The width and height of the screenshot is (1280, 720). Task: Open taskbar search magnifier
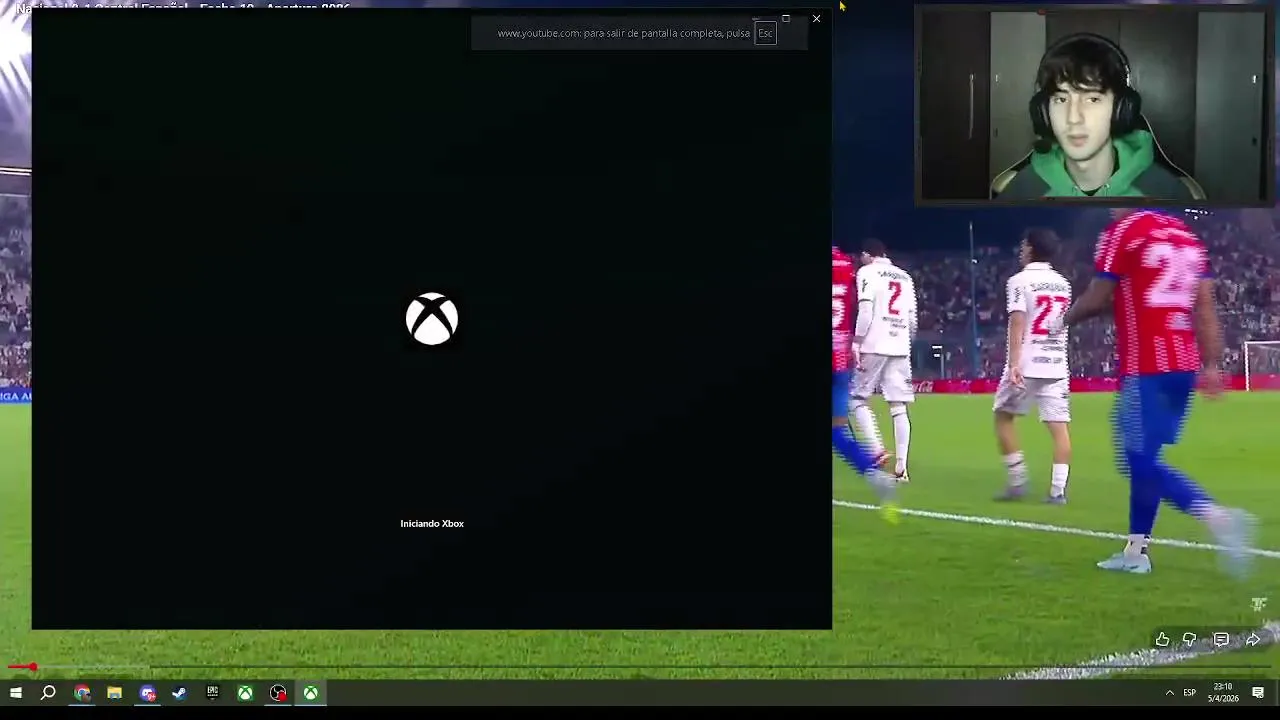click(48, 692)
